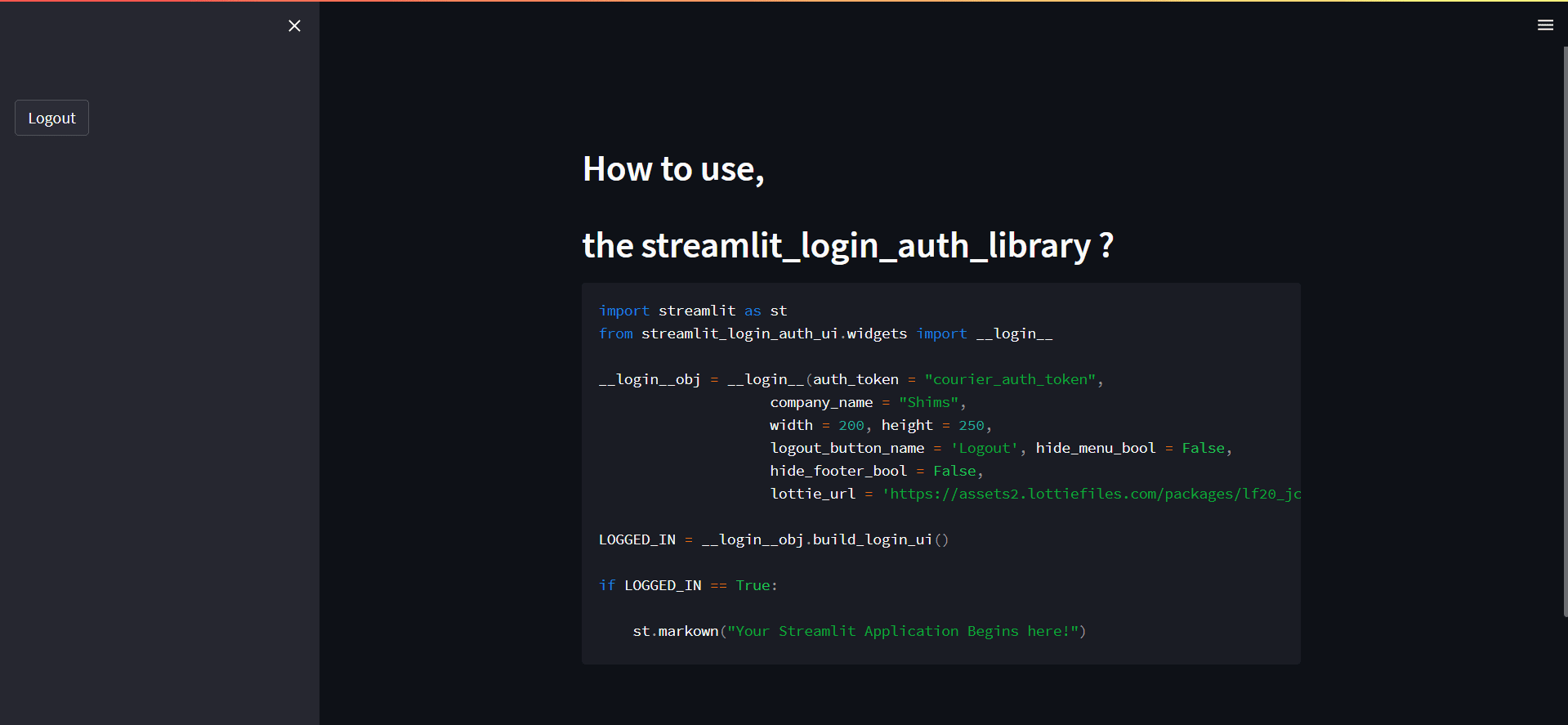Click the 'if LOGGED_IN == True:' line
The width and height of the screenshot is (1568, 725).
(688, 585)
